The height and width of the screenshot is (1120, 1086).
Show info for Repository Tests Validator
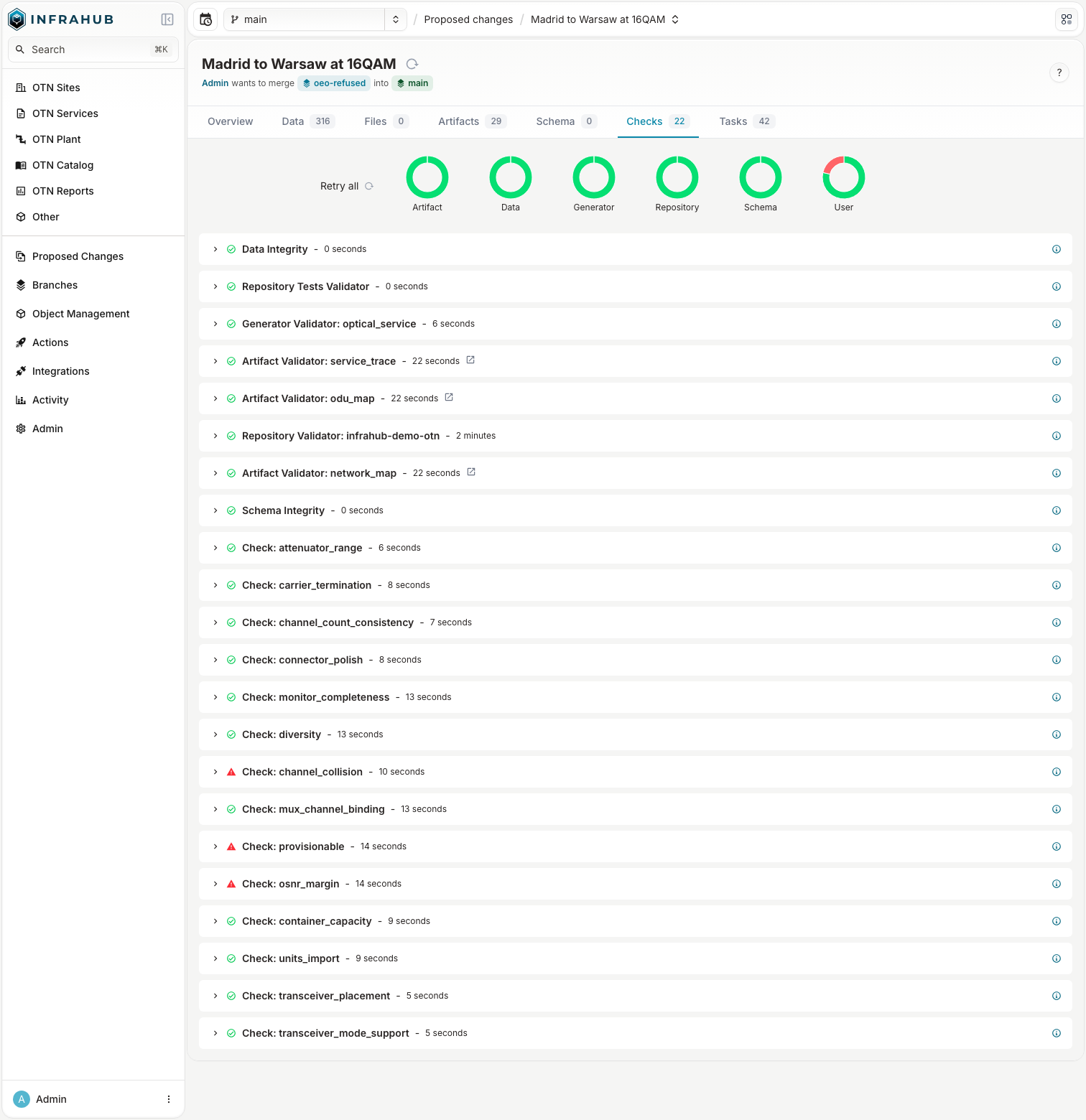[1057, 286]
